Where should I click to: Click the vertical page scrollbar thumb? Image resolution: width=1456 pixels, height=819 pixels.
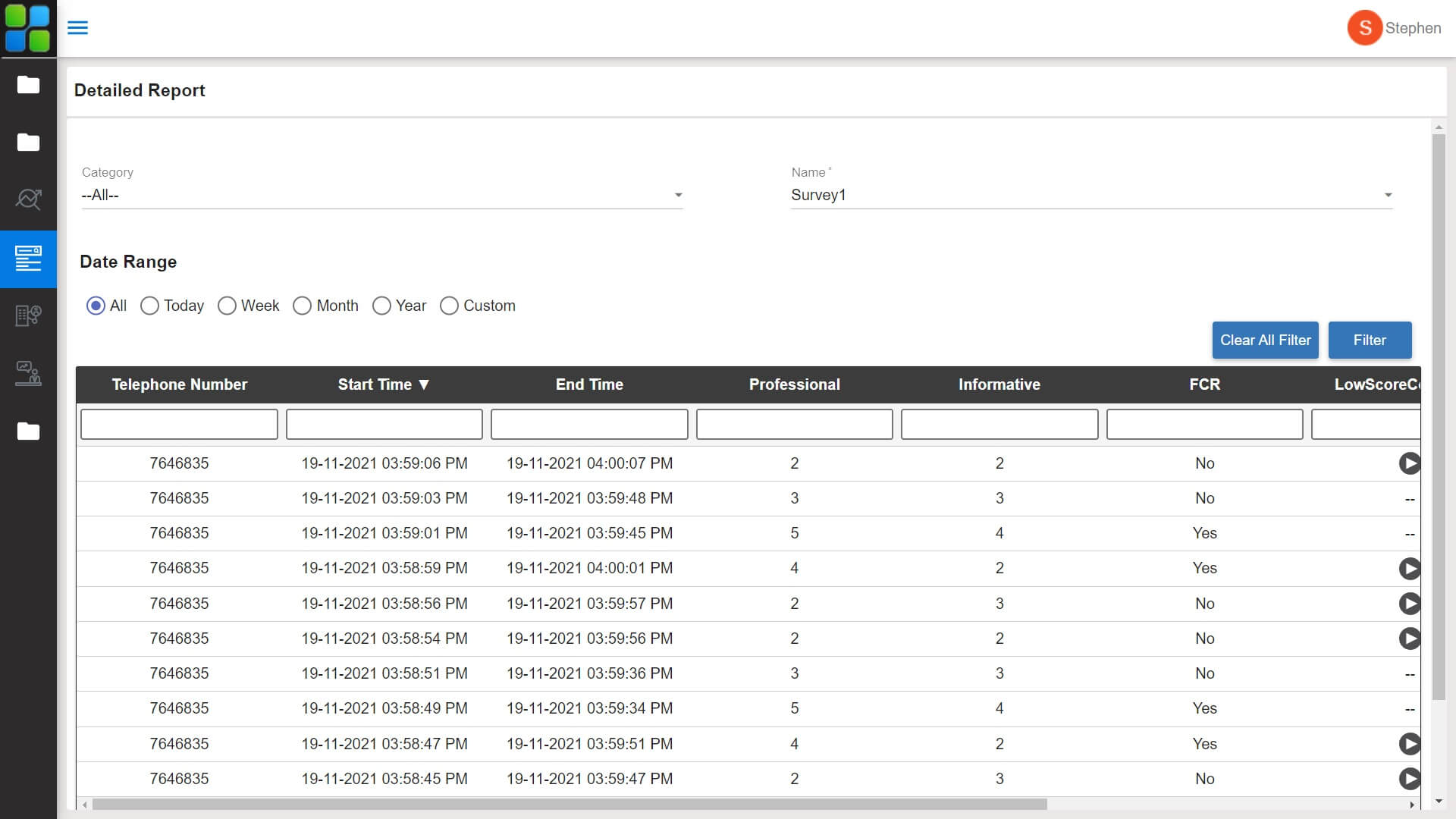point(1439,417)
